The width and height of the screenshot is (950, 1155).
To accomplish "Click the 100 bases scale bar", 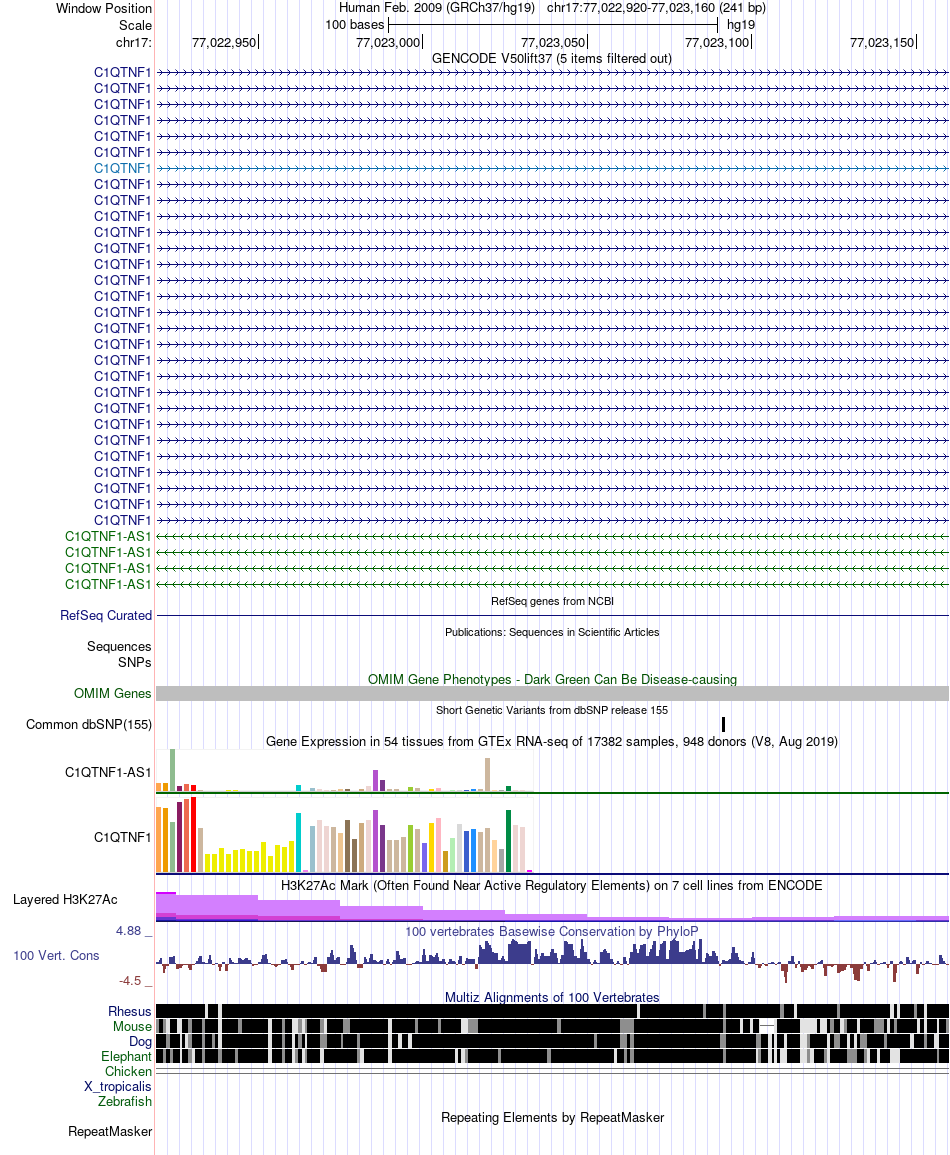I will pos(552,24).
